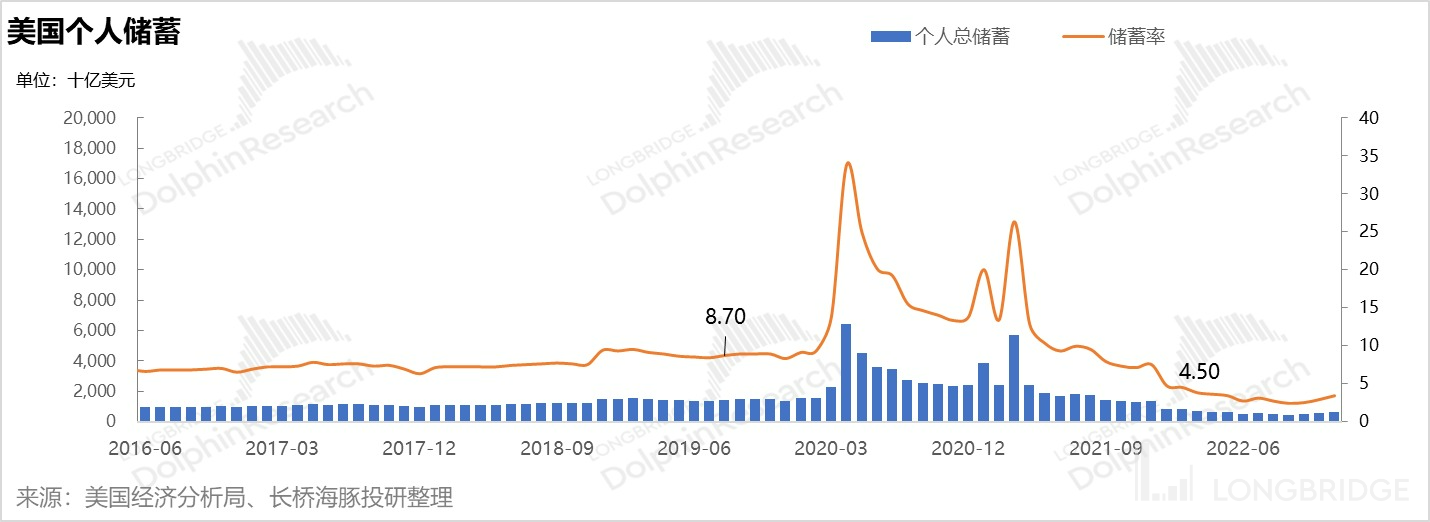
Task: Click the highest peak of the orange line
Action: click(848, 162)
